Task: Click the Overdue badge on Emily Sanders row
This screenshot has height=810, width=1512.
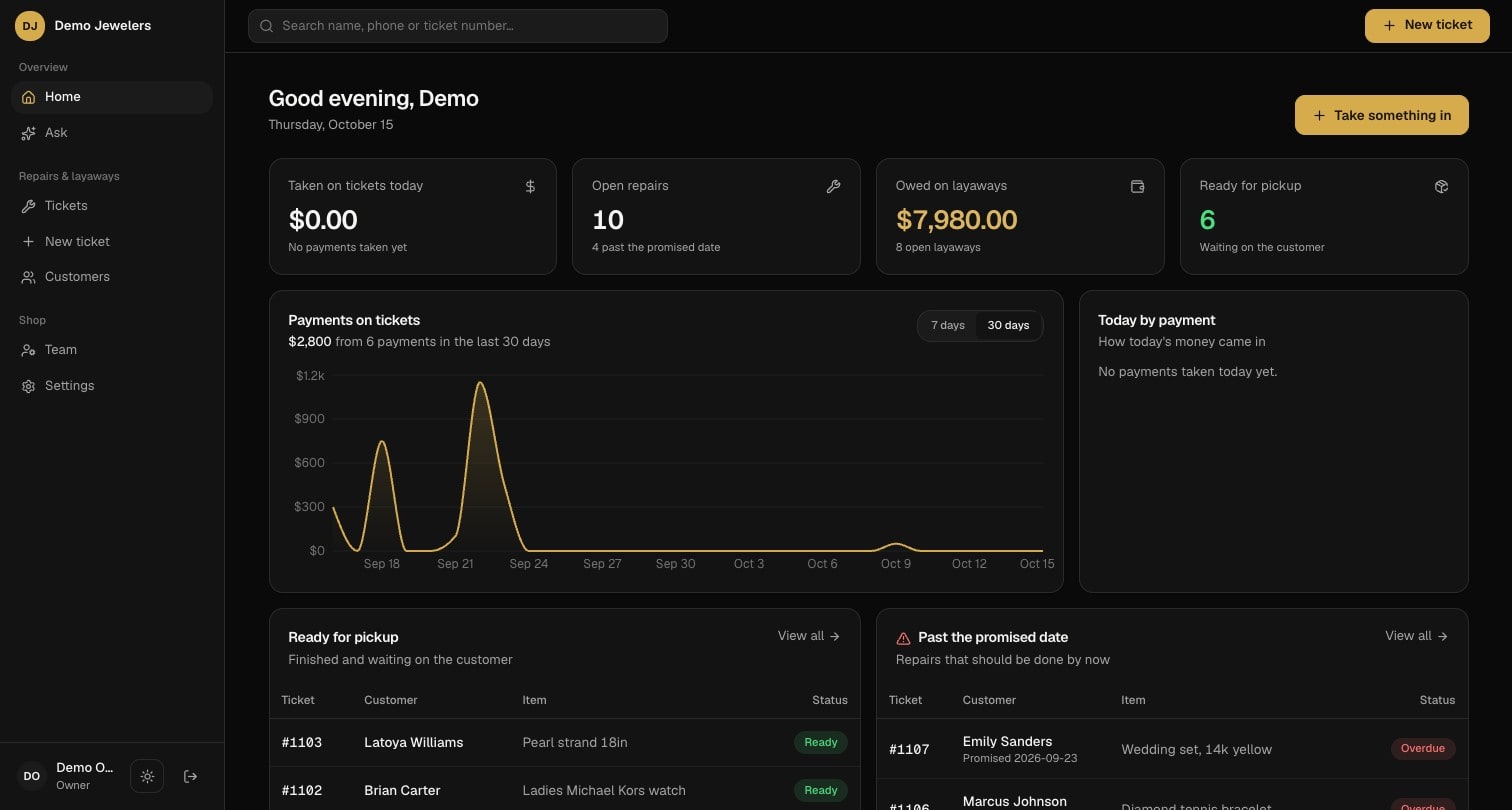Action: pyautogui.click(x=1423, y=749)
